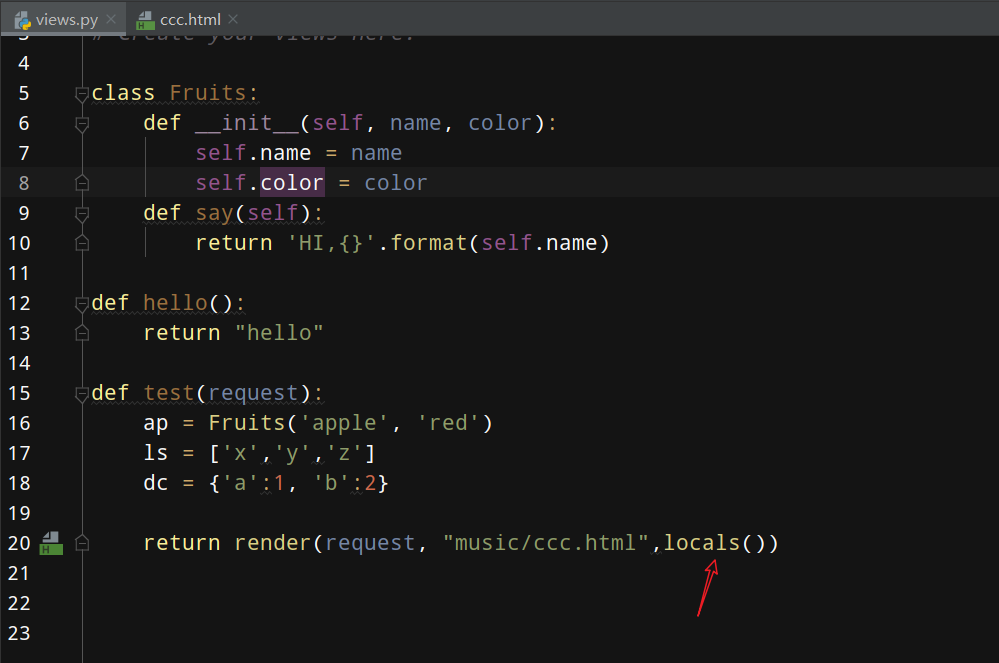Viewport: 999px width, 663px height.
Task: Close the views.py editor tab
Action: tap(110, 19)
